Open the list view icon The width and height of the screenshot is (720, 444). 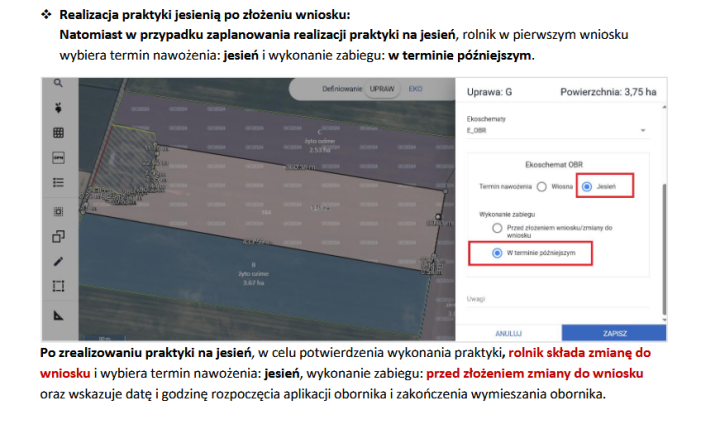pos(58,183)
